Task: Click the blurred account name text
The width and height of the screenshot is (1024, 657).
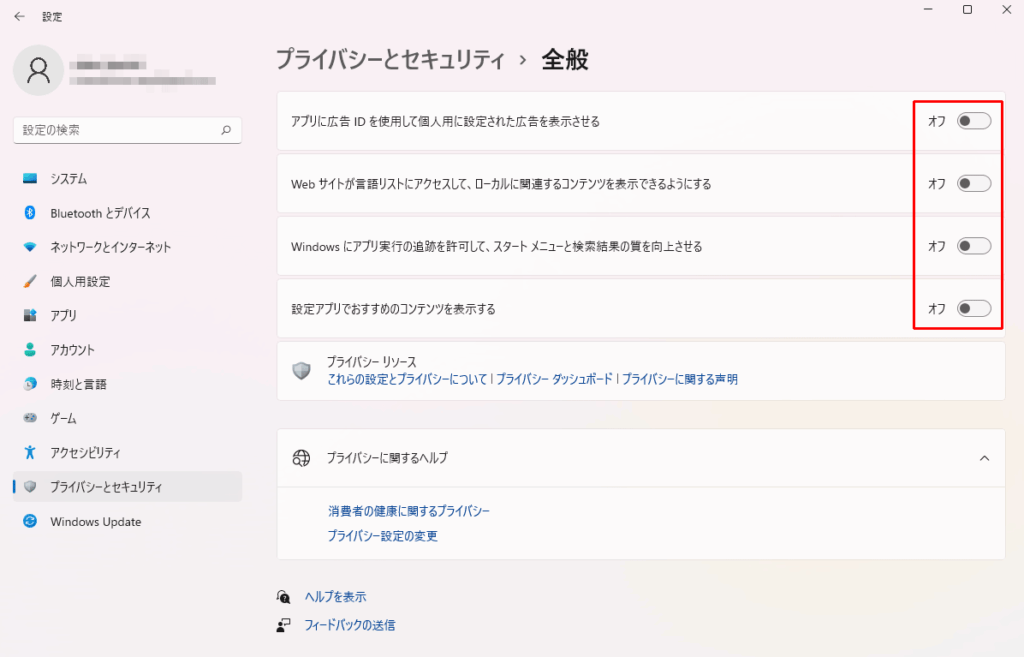Action: click(x=108, y=65)
